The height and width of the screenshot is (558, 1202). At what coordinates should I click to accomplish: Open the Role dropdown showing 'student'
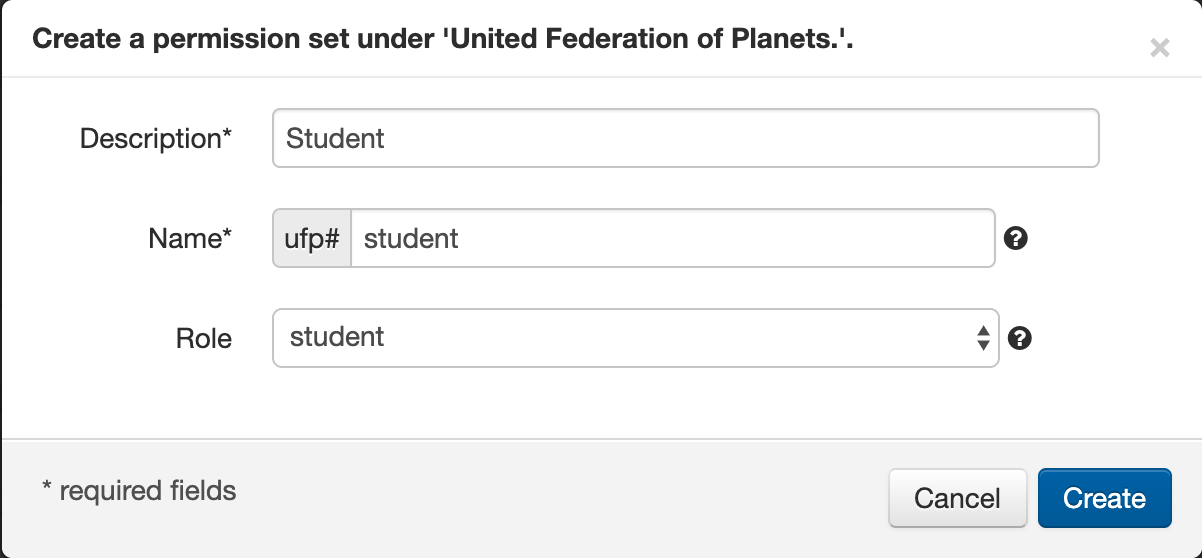[x=635, y=338]
